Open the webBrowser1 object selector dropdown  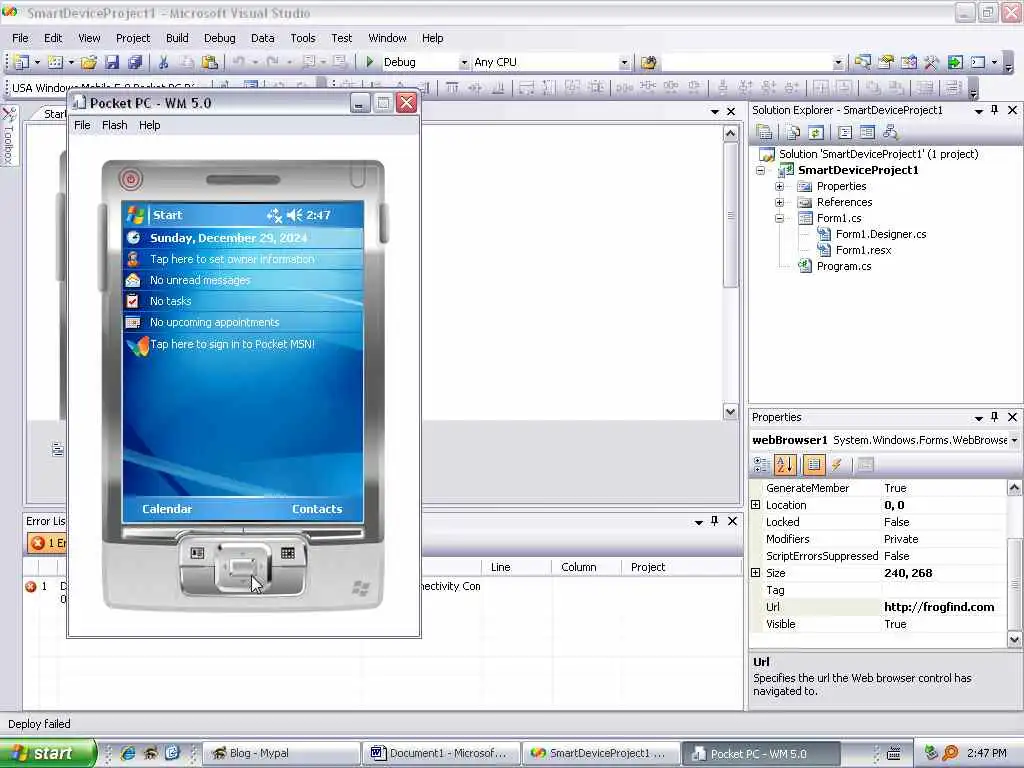1014,440
